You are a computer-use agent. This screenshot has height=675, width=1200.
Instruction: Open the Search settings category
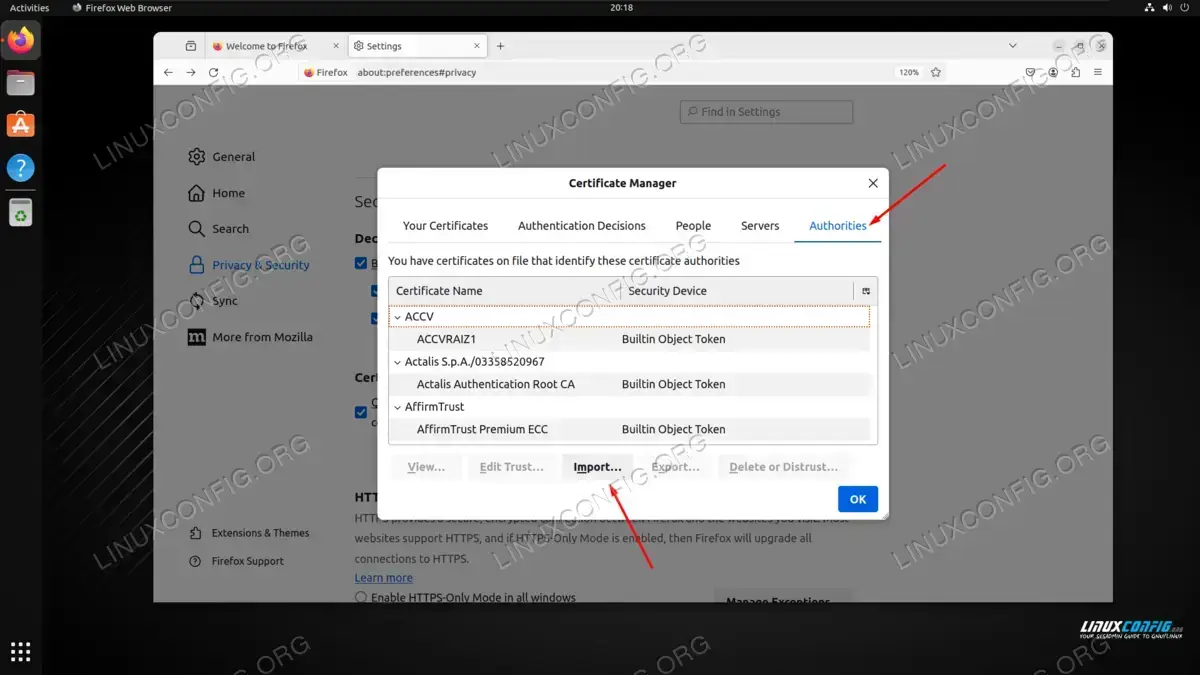pyautogui.click(x=219, y=229)
